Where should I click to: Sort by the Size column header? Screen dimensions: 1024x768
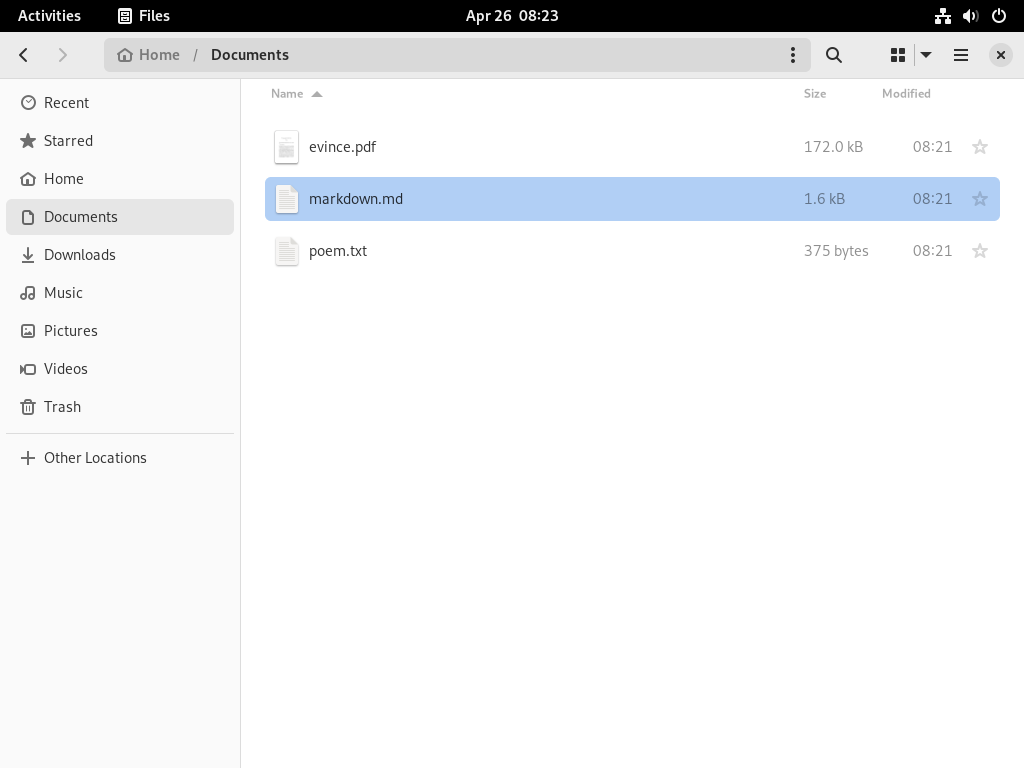814,93
